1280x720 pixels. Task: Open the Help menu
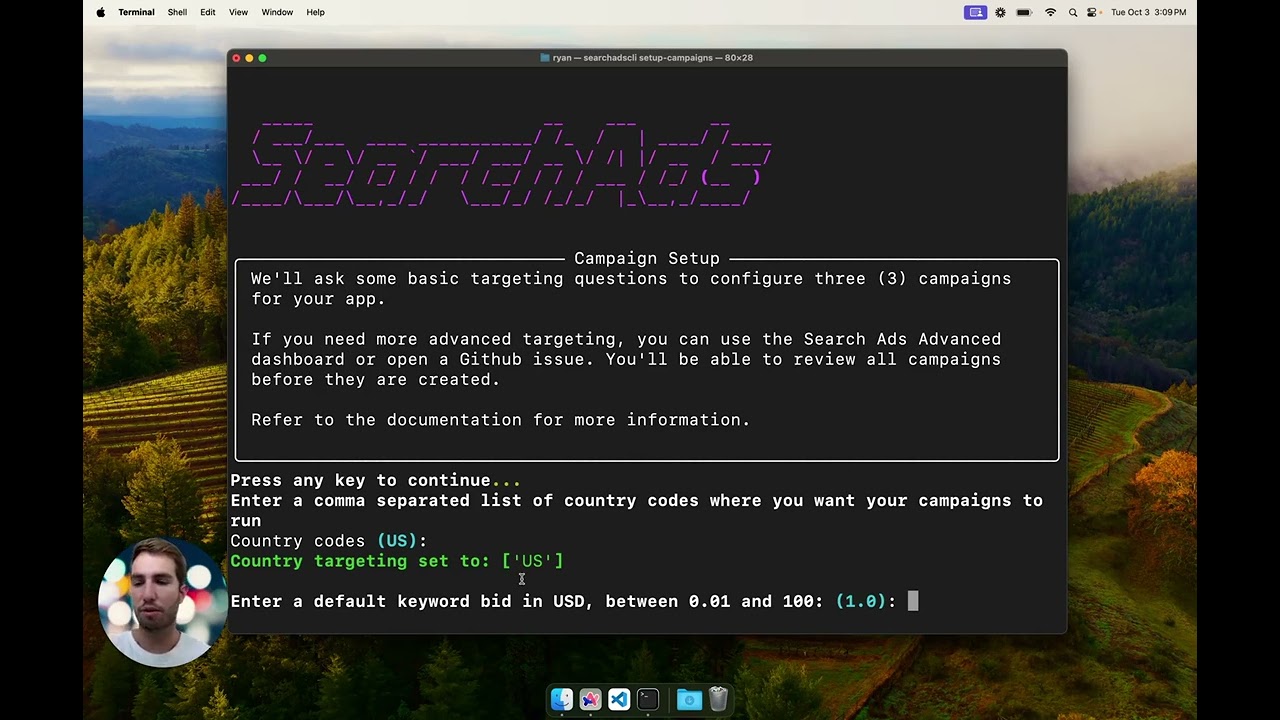tap(315, 12)
